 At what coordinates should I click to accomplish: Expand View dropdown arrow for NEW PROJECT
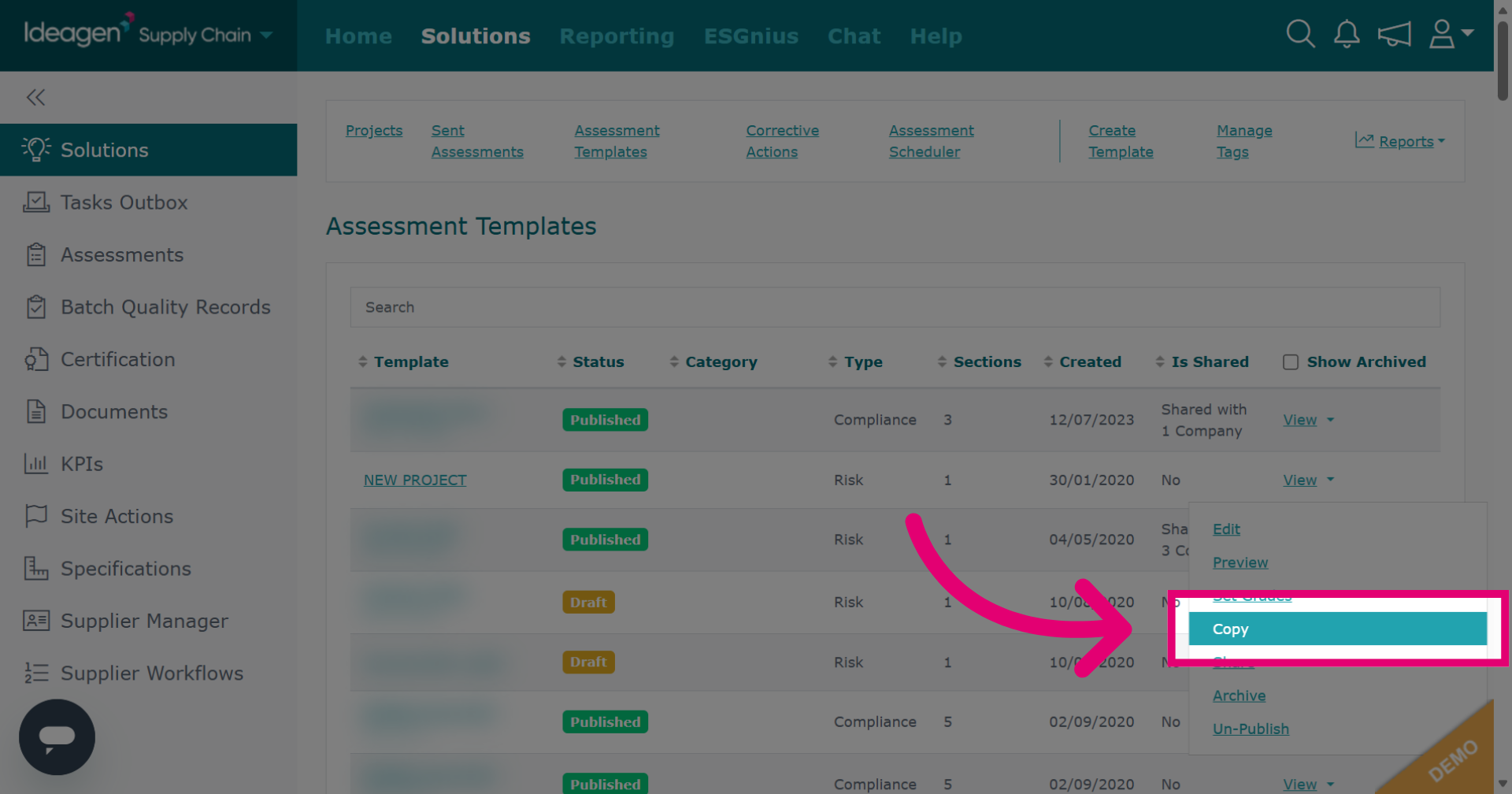1330,480
